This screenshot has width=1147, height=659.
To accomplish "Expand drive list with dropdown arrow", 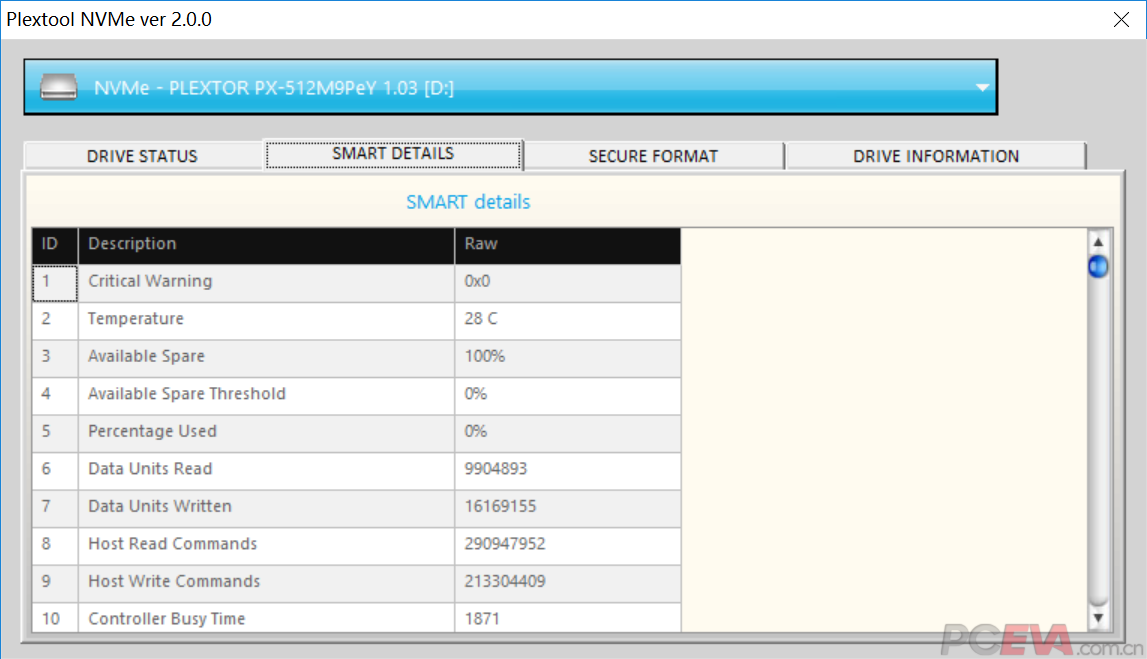I will coord(982,88).
